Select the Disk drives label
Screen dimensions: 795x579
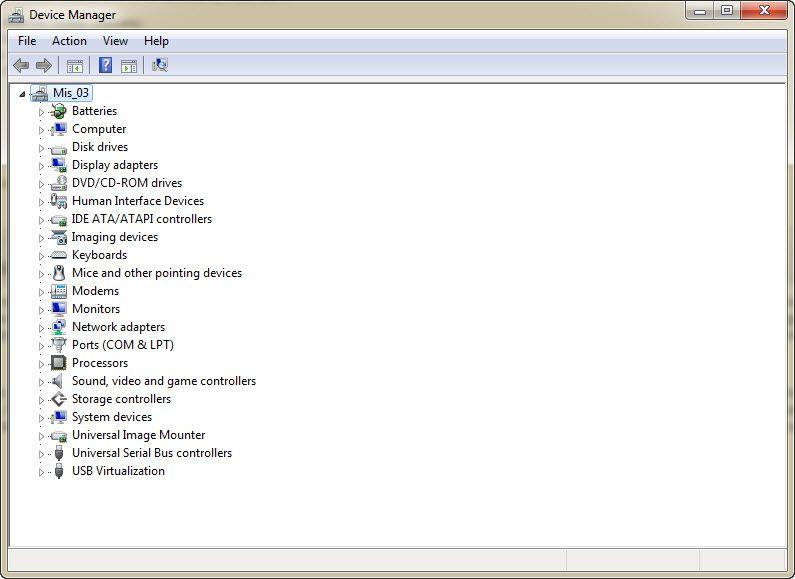(x=100, y=147)
